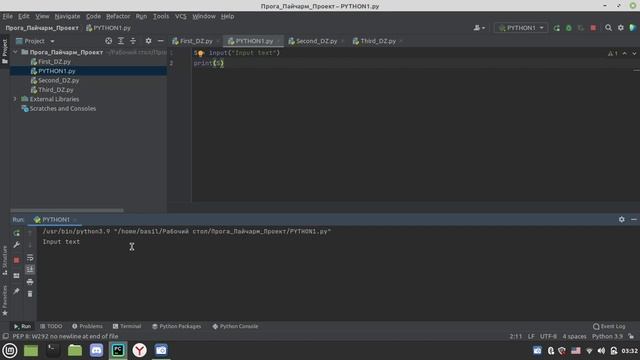The image size is (640, 360).
Task: Select Third_DZ.py in project tree
Action: point(56,90)
